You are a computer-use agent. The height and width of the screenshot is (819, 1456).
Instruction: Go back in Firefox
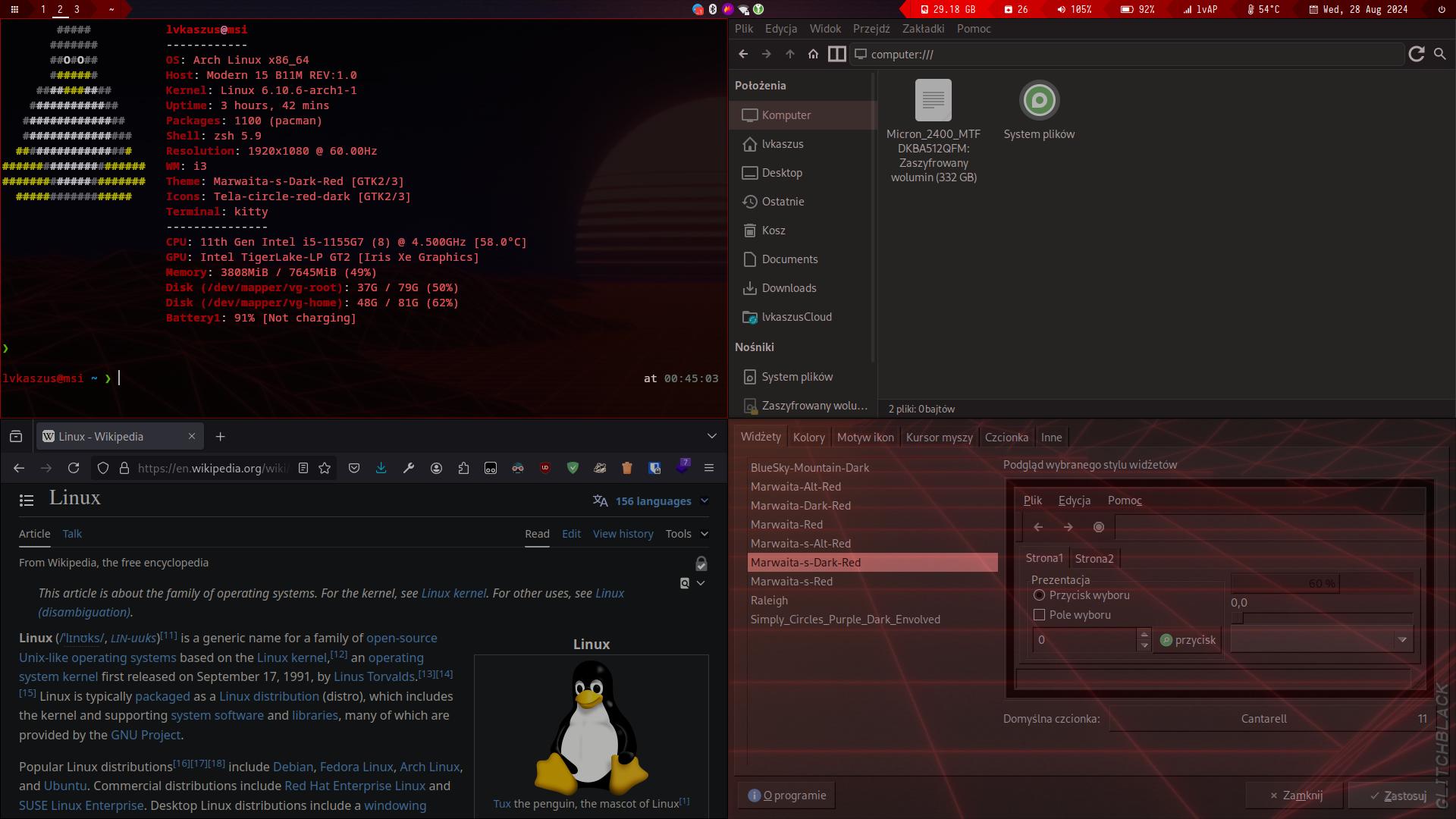click(x=19, y=468)
